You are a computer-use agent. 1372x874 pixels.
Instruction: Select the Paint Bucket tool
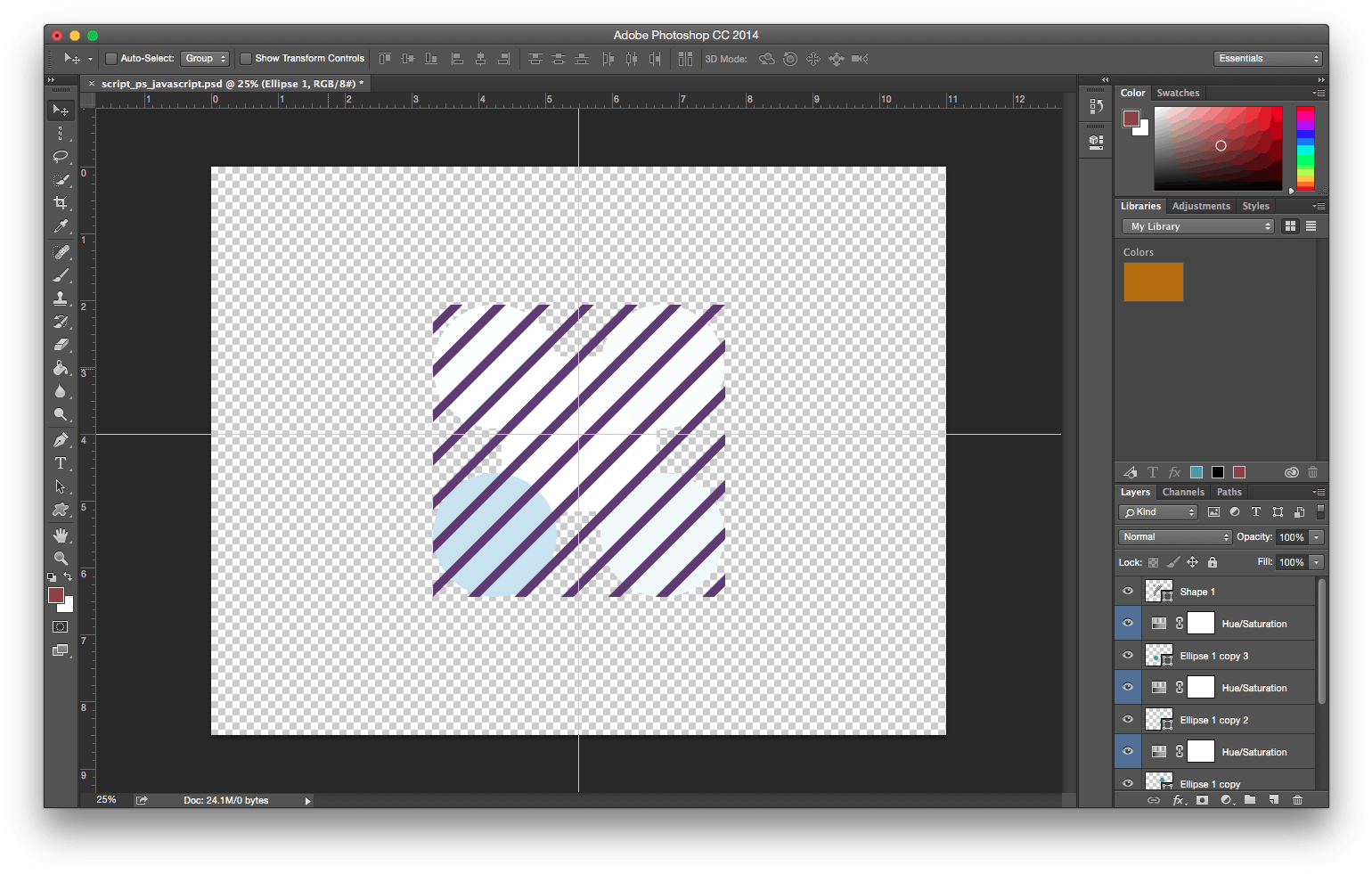[61, 368]
